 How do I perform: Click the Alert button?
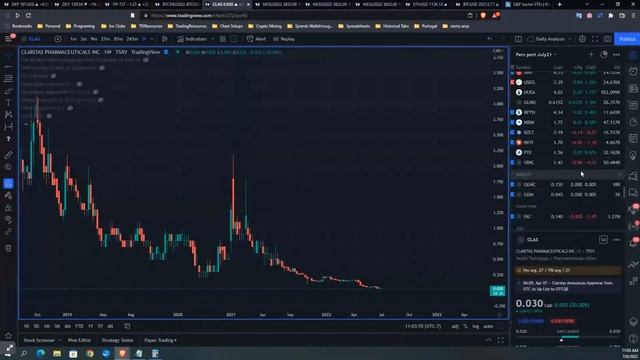point(256,39)
